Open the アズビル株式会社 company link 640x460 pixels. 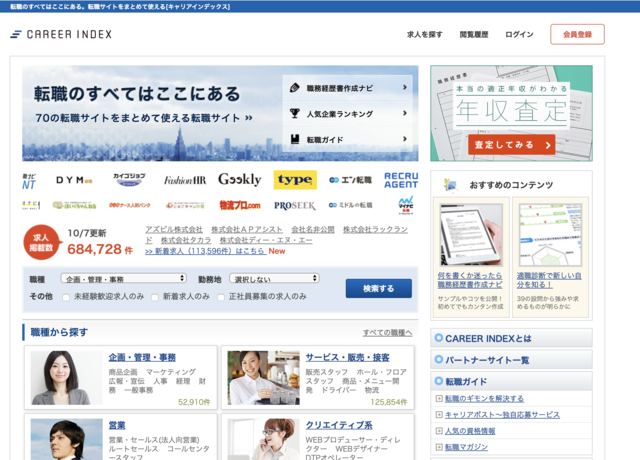[174, 229]
